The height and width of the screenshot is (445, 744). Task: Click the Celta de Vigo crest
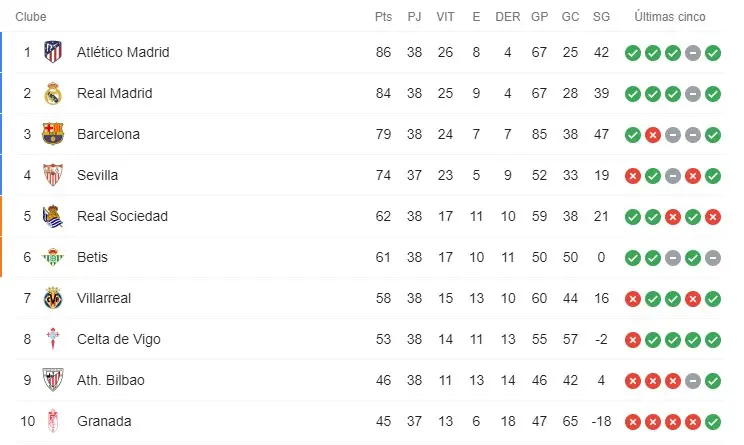point(53,339)
